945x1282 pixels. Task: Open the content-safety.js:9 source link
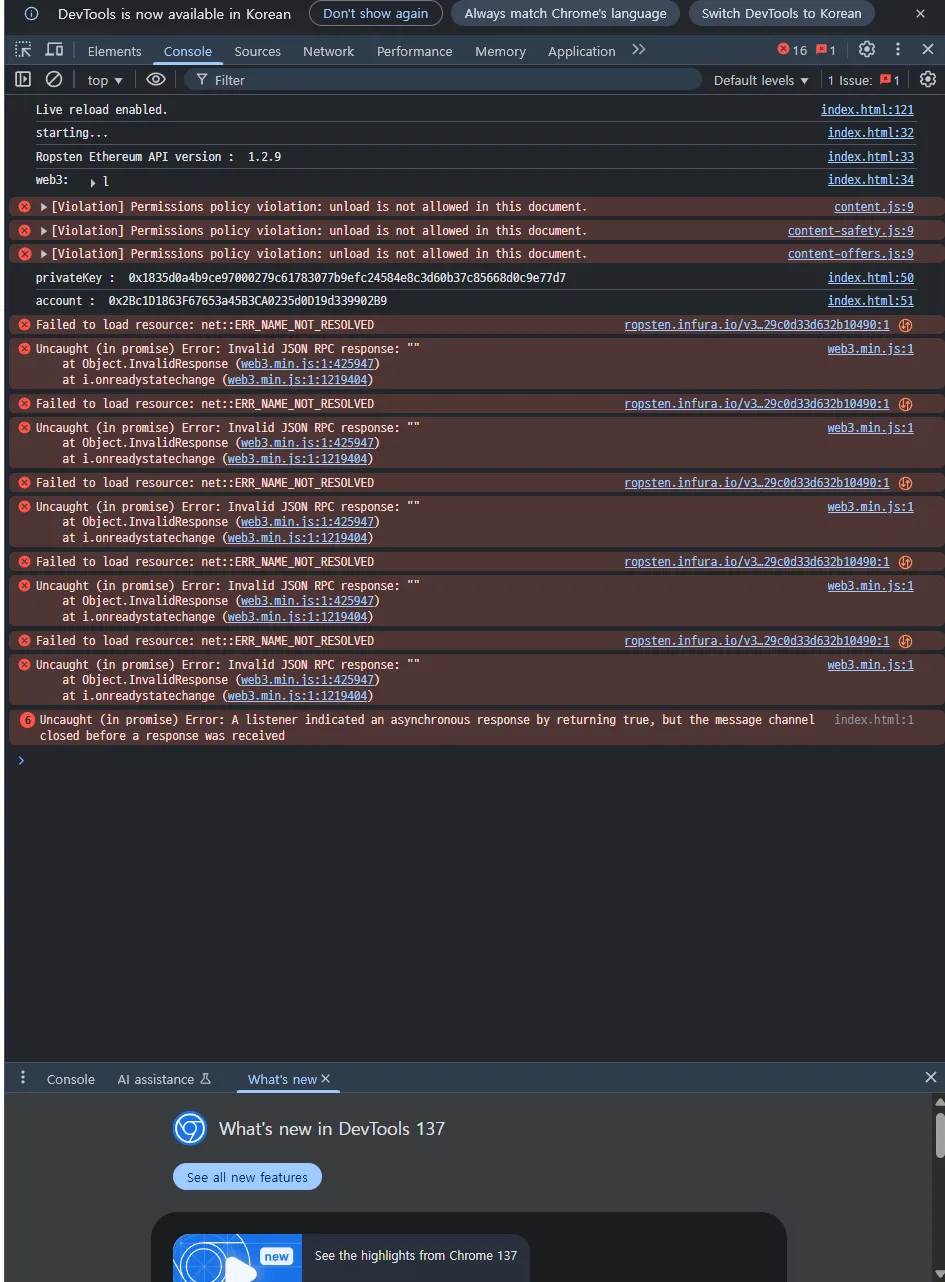[850, 231]
